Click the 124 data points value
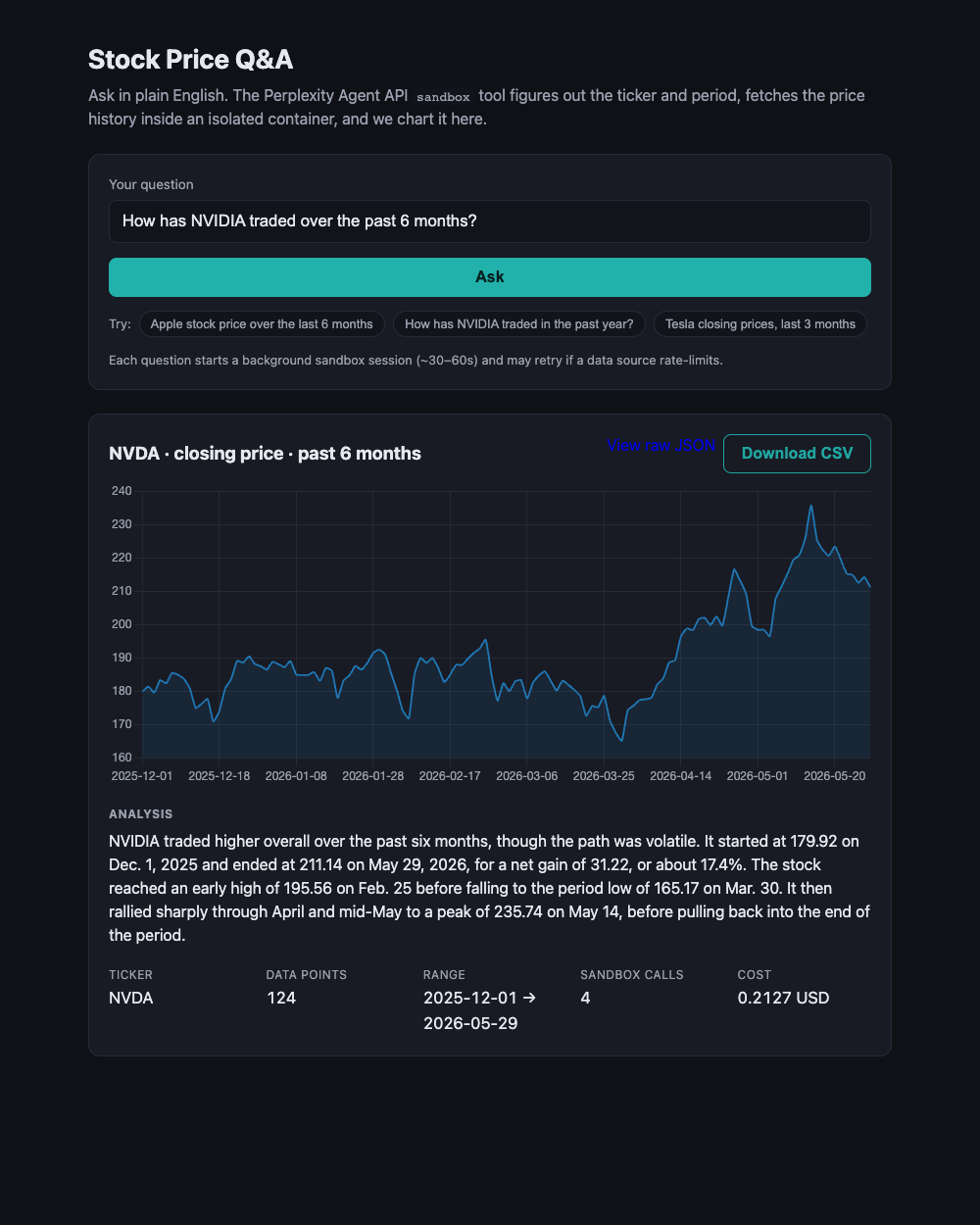980x1225 pixels. [281, 999]
